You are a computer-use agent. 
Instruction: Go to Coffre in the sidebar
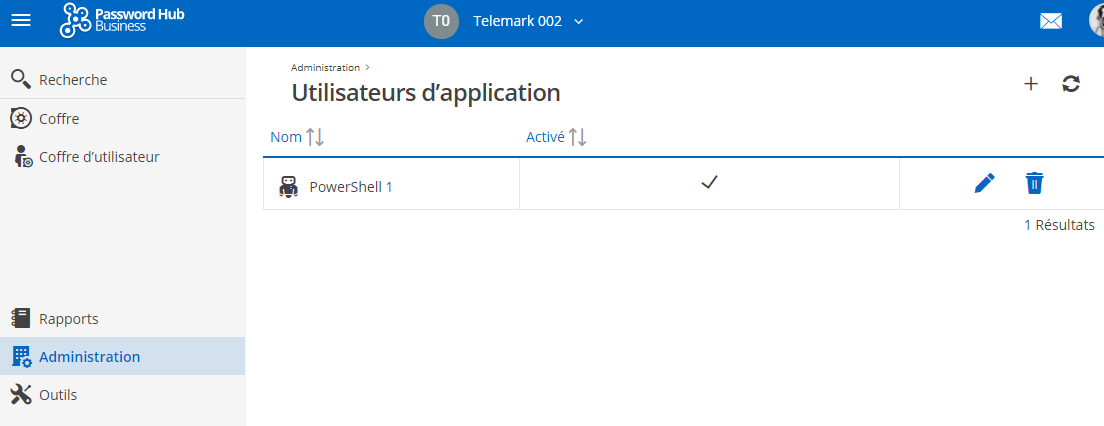pyautogui.click(x=59, y=118)
